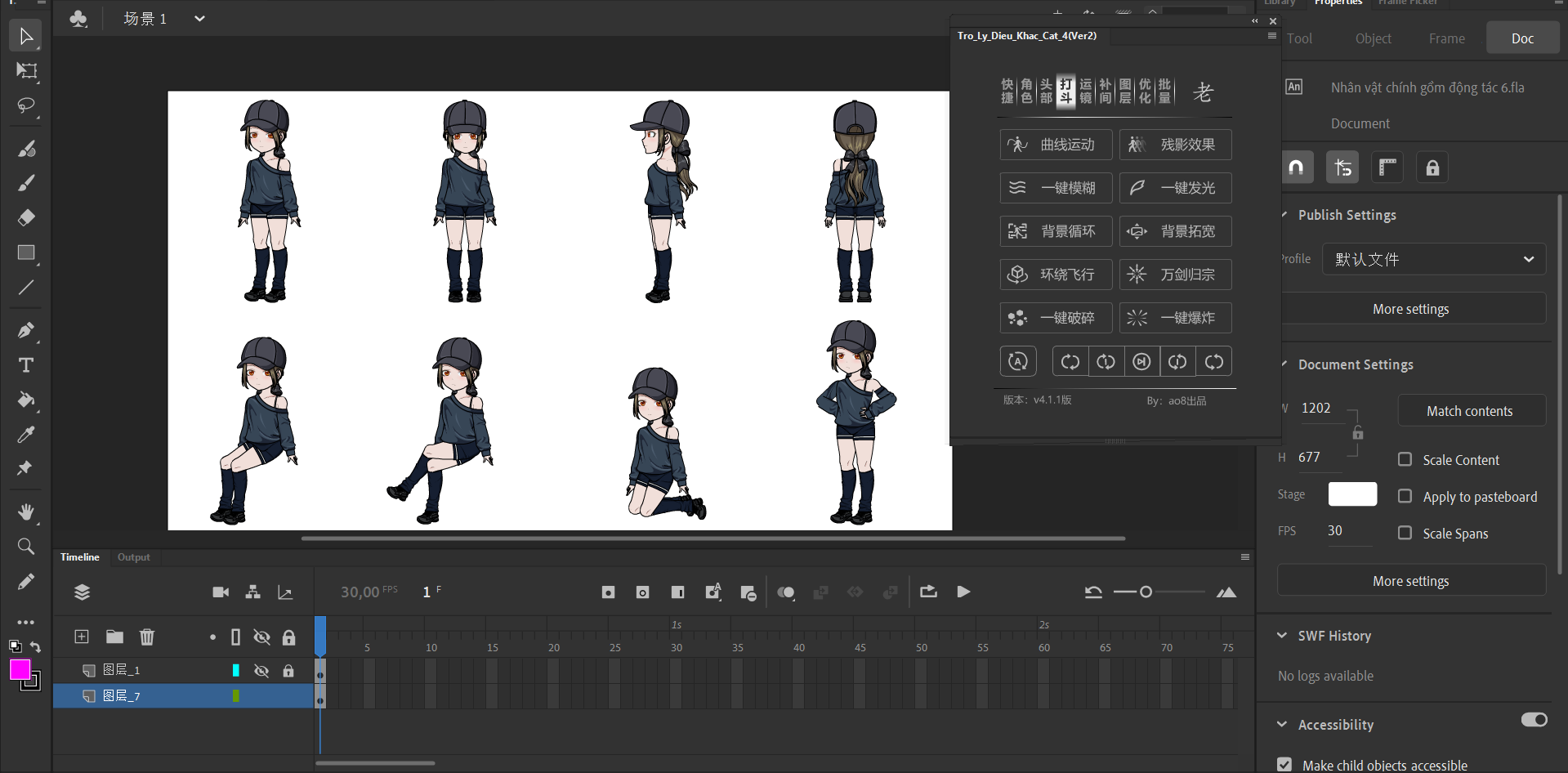1568x773 pixels.
Task: Choose the Eyedropper tool
Action: (26, 435)
